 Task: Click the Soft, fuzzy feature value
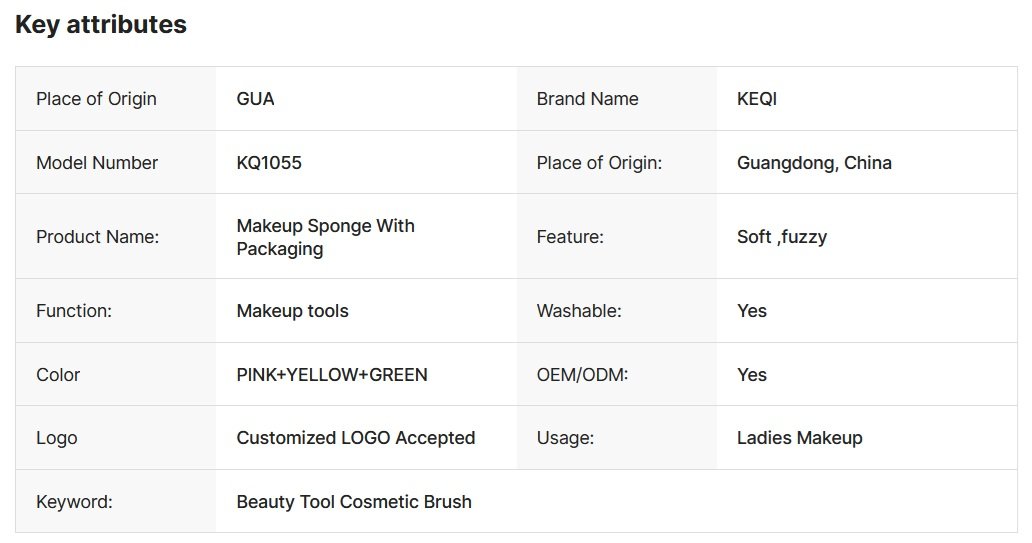[782, 237]
